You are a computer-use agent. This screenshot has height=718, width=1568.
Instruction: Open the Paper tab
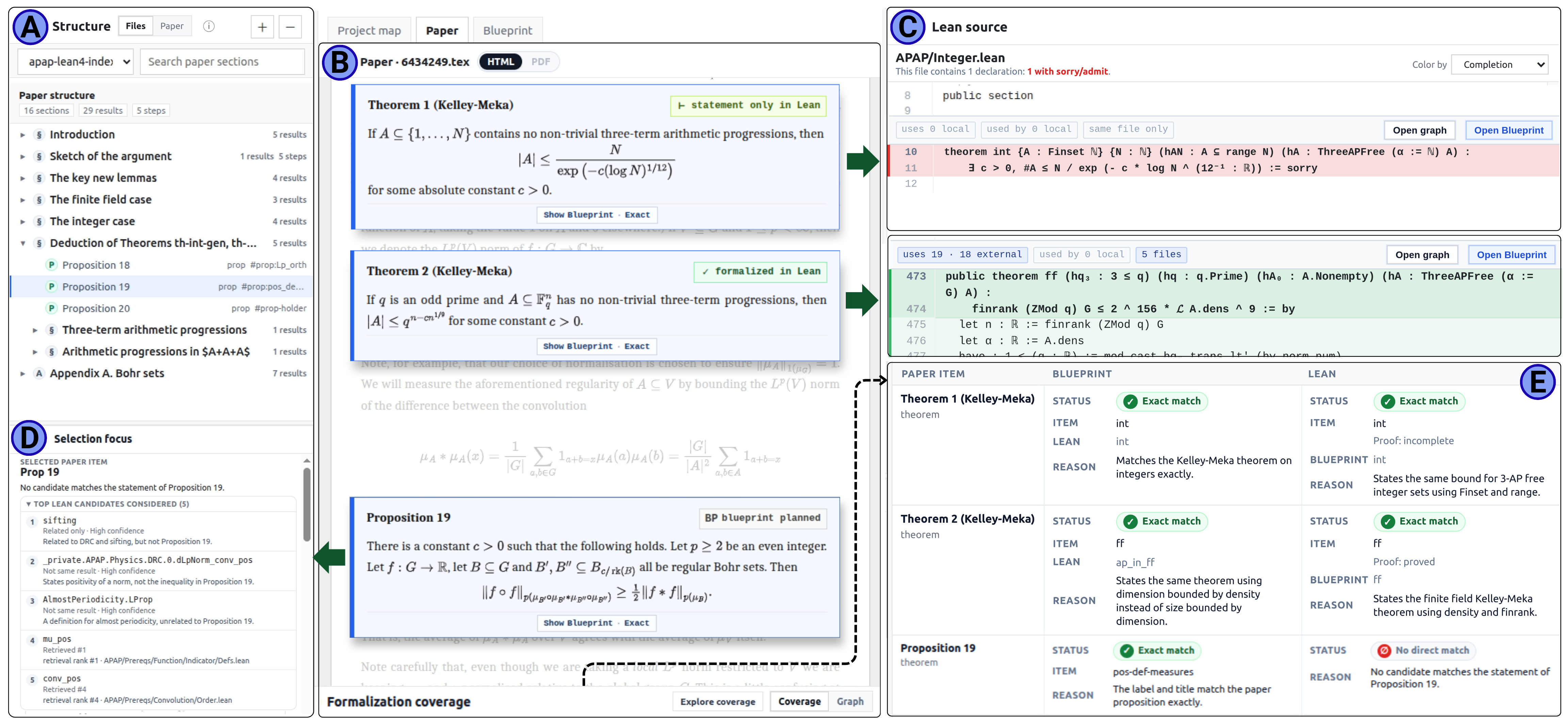442,30
